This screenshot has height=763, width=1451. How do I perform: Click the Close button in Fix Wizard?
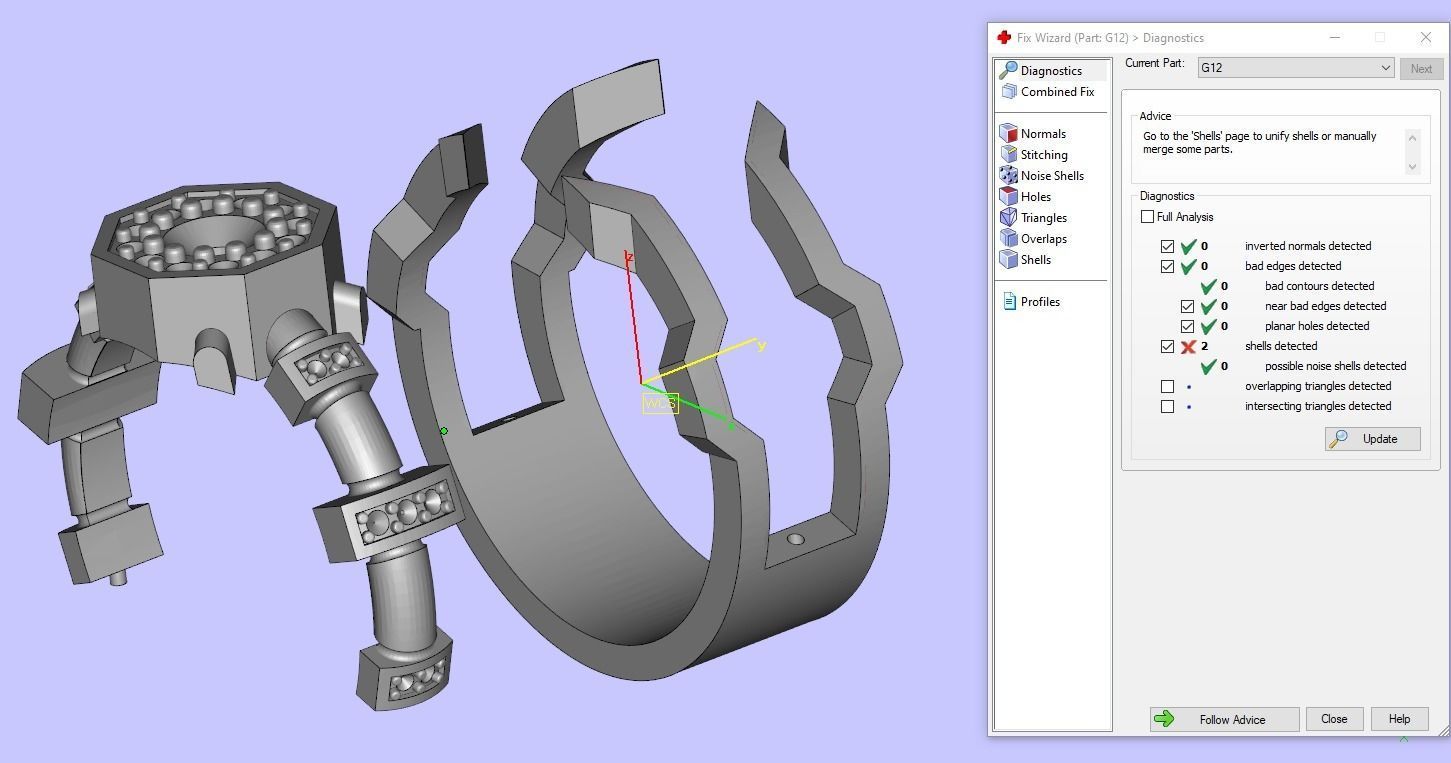tap(1334, 719)
